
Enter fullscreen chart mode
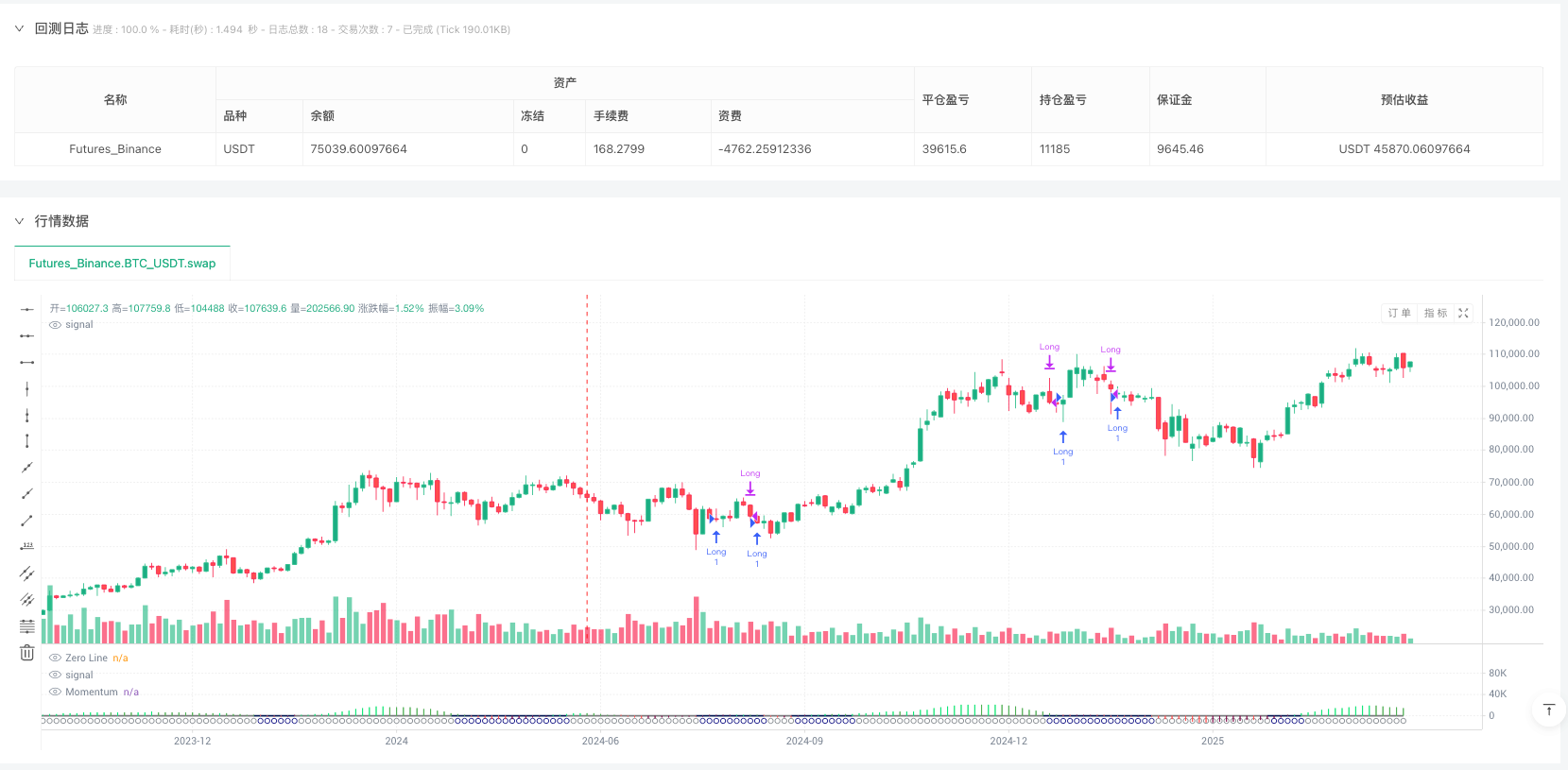coord(1463,313)
